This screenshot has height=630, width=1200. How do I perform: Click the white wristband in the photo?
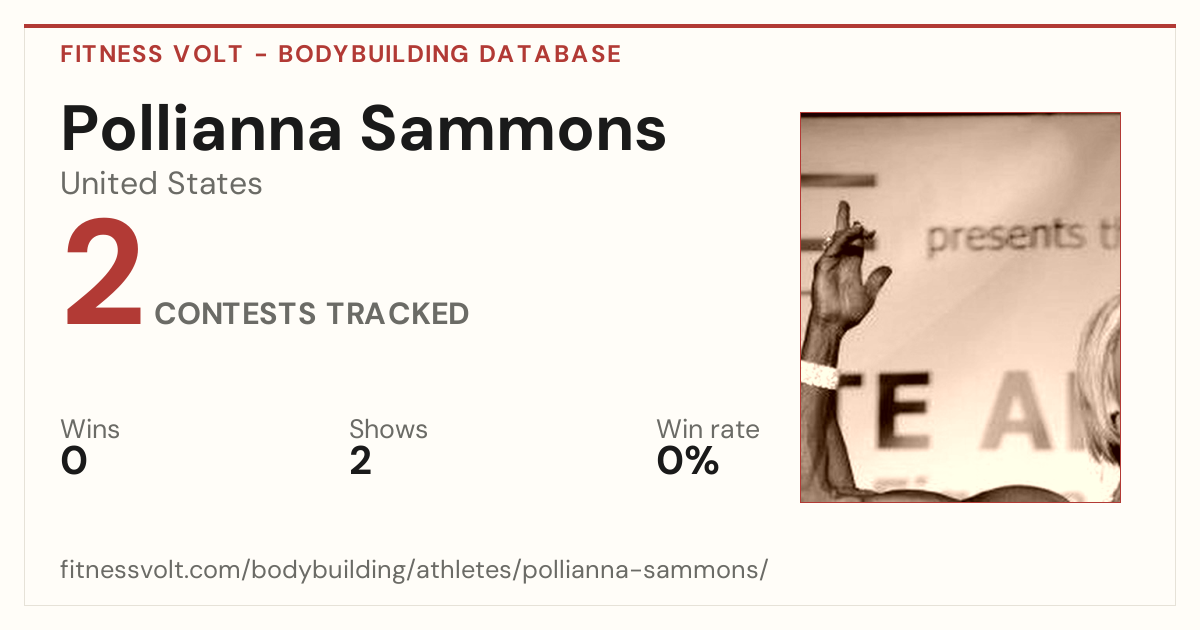(x=820, y=375)
